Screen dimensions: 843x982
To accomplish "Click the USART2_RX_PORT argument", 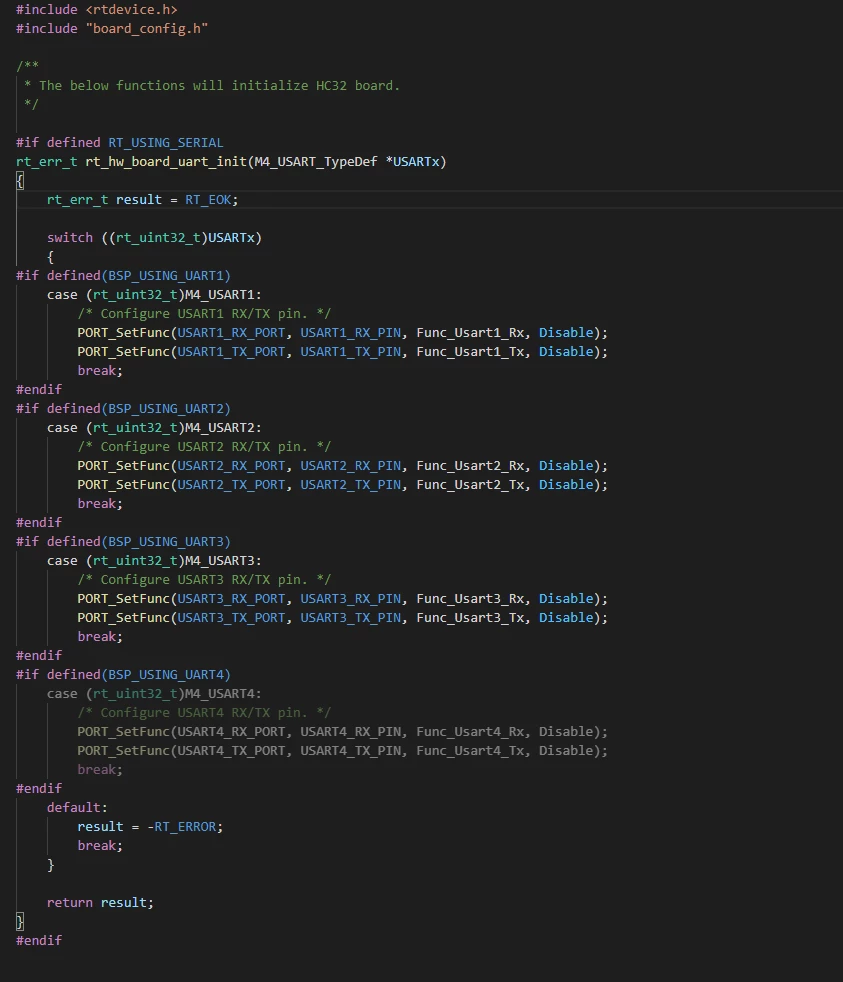I will (x=231, y=466).
